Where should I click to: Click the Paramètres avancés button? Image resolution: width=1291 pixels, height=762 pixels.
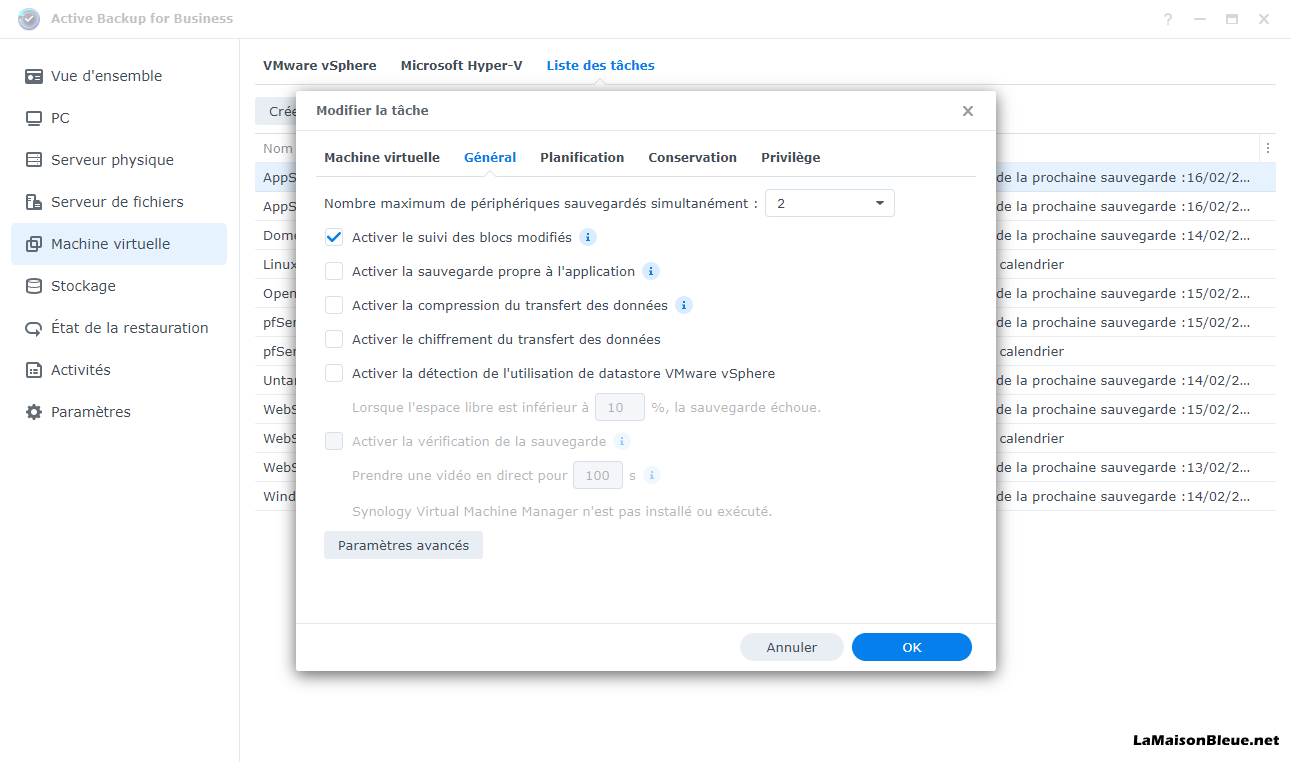[x=403, y=545]
